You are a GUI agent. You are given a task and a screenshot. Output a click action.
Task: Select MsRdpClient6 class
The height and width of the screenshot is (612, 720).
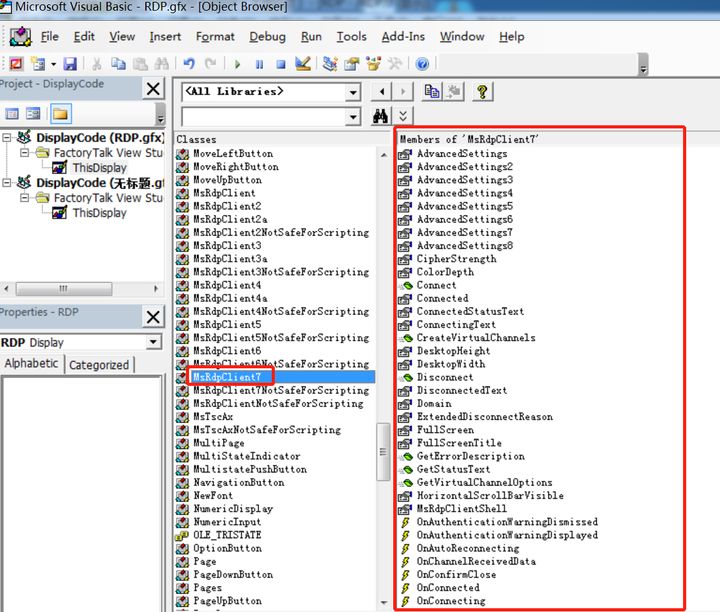point(227,351)
